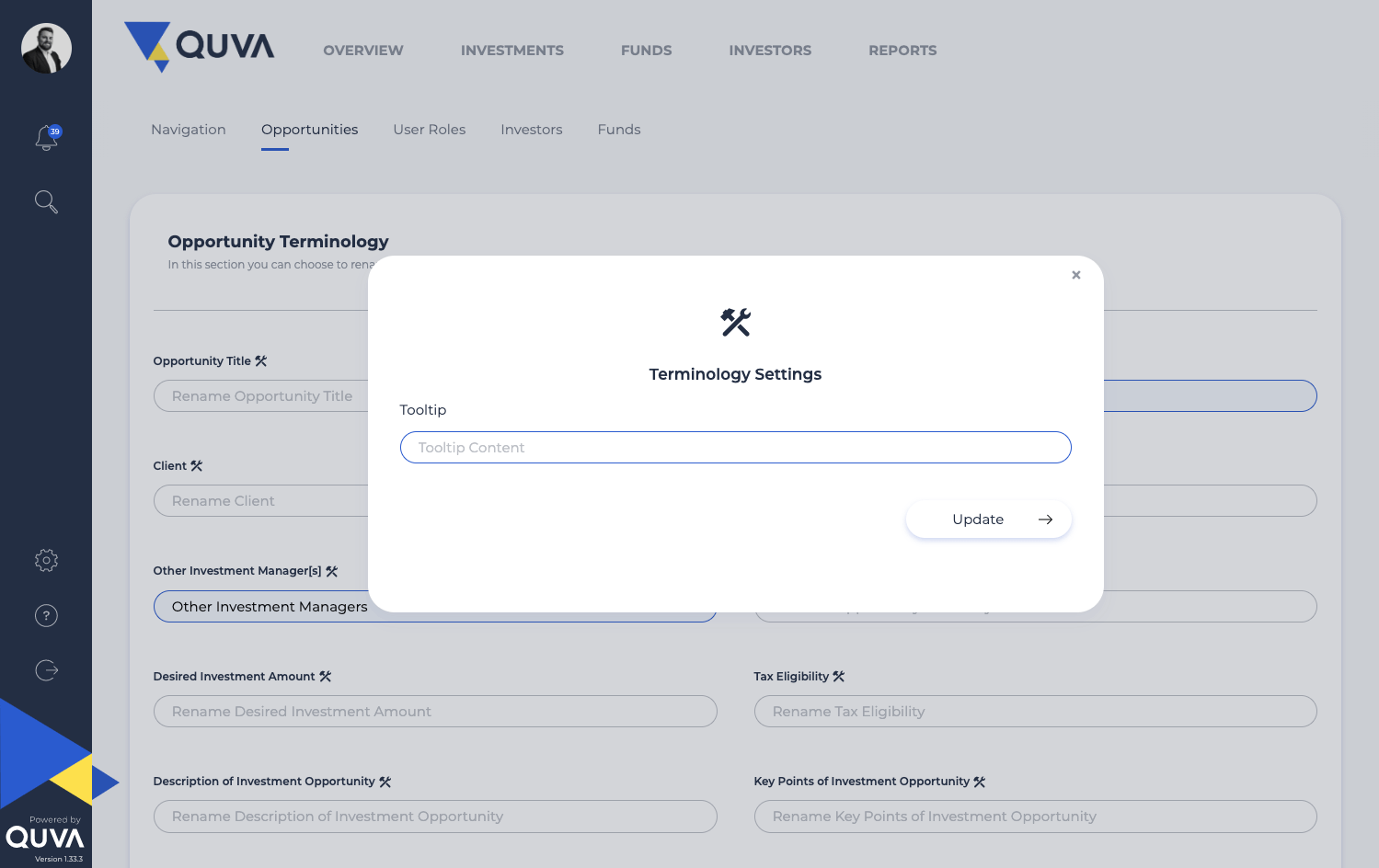1379x868 pixels.
Task: Click the user profile avatar
Action: (x=46, y=48)
